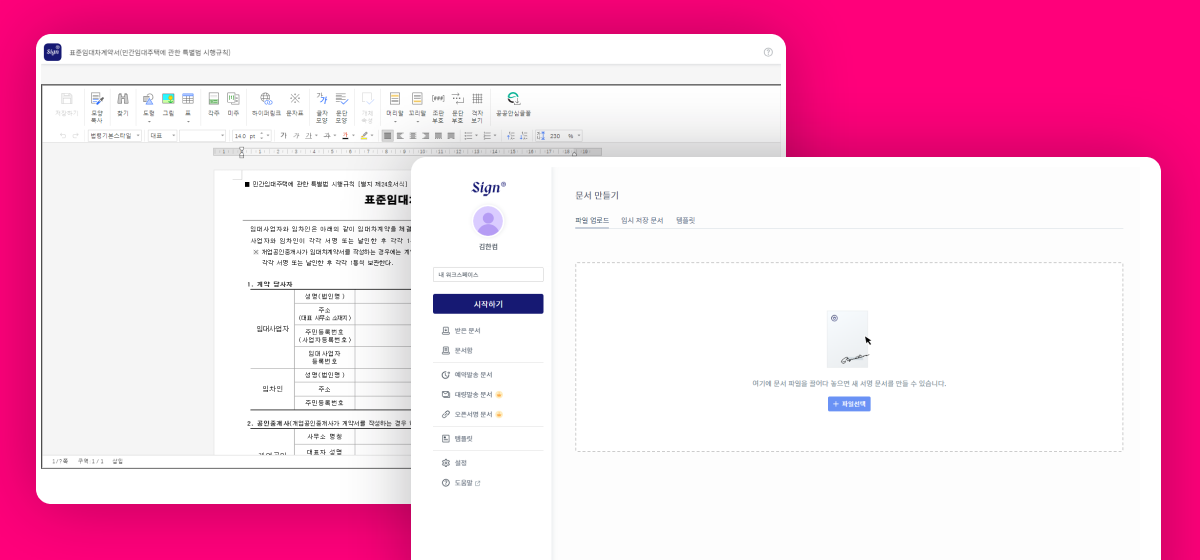Open the empty font name dropdown

[203, 135]
